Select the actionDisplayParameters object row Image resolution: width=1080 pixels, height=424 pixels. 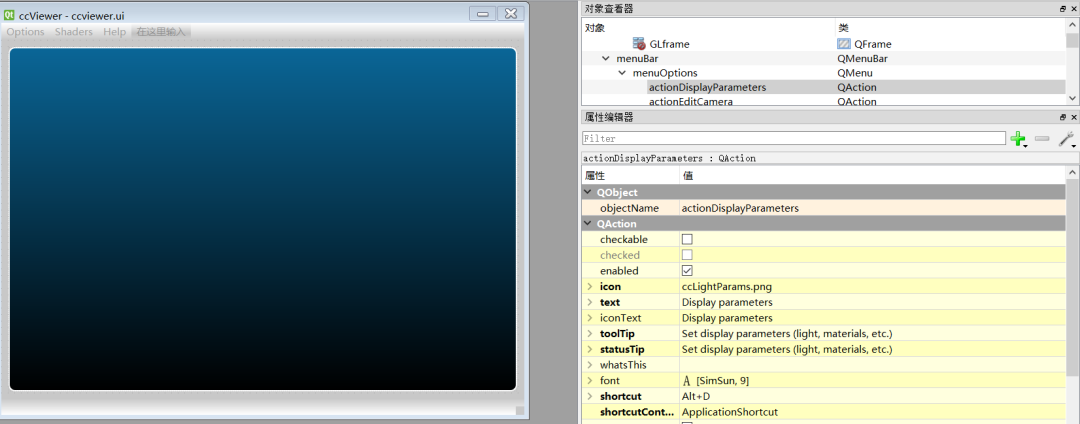pyautogui.click(x=824, y=87)
